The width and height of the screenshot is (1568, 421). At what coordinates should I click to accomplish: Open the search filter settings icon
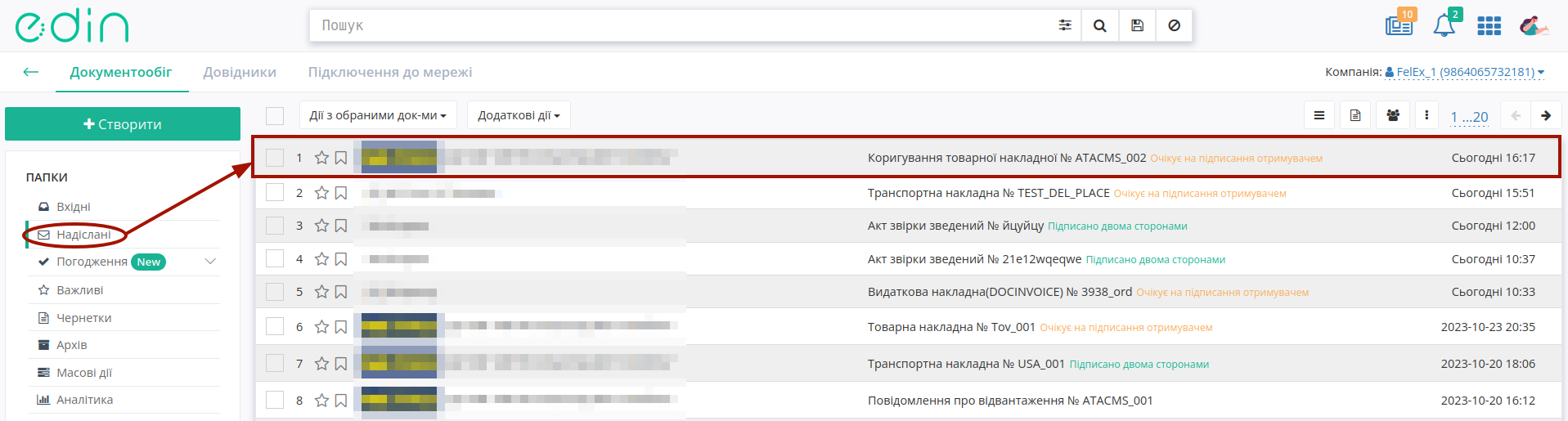tap(1065, 25)
